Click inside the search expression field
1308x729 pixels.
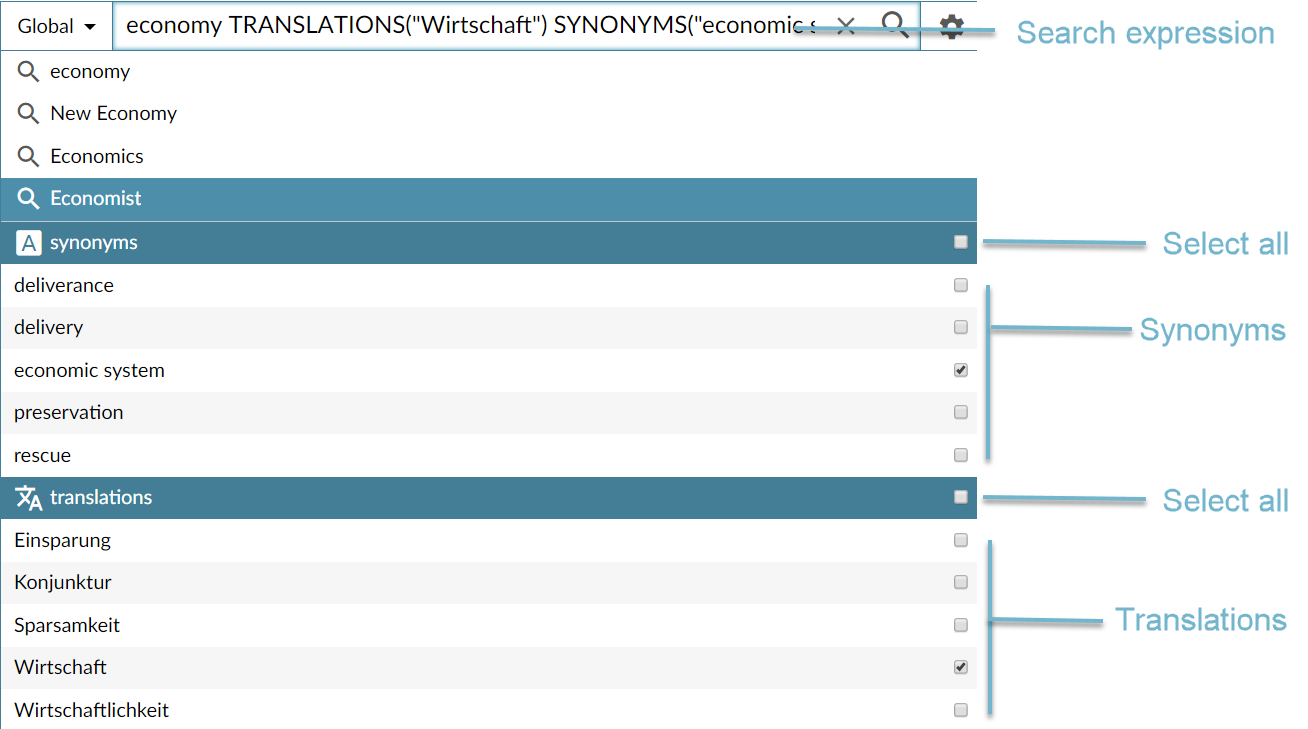tap(470, 26)
